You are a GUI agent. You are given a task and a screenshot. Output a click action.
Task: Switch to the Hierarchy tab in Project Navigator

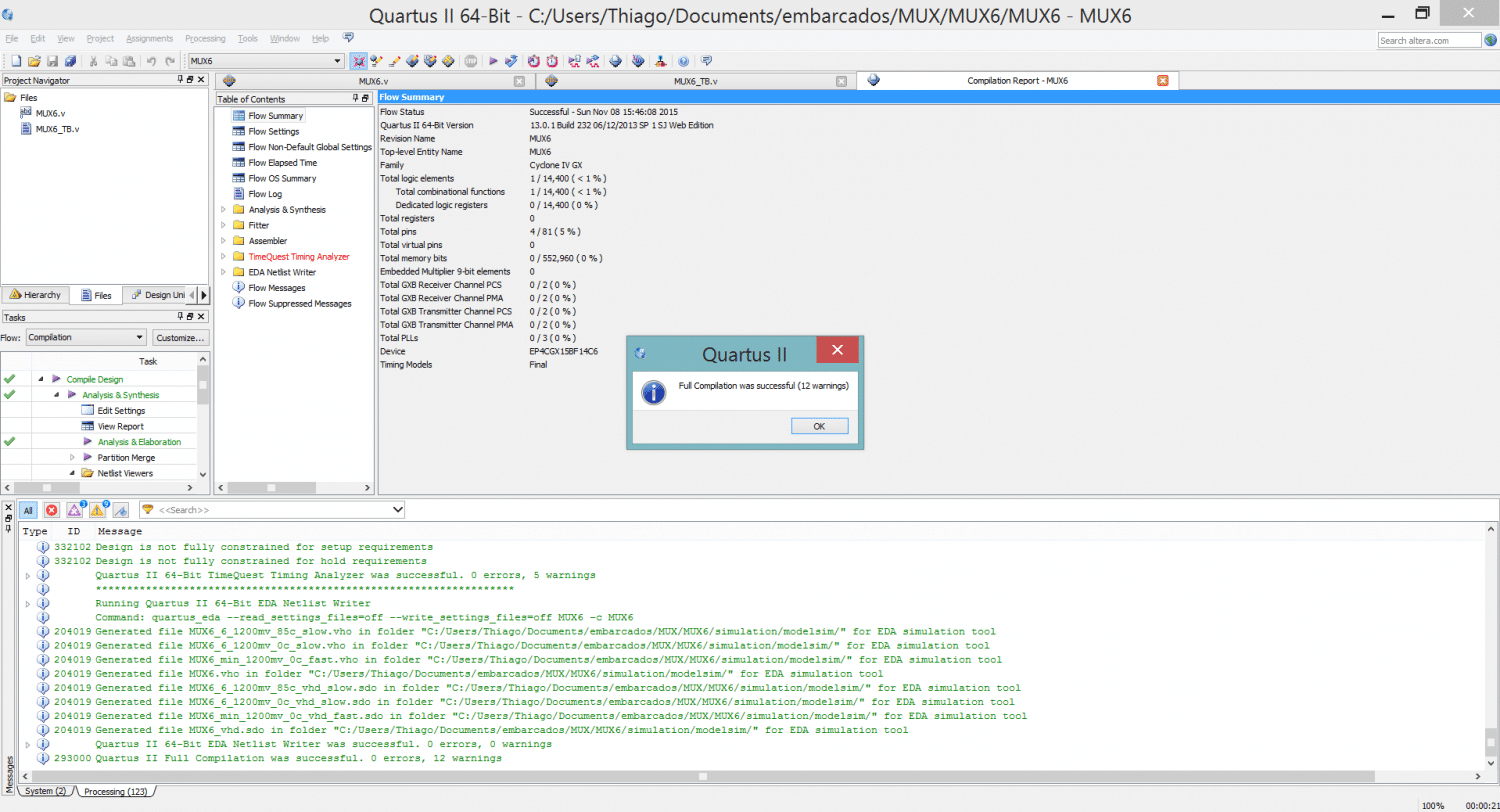(36, 295)
